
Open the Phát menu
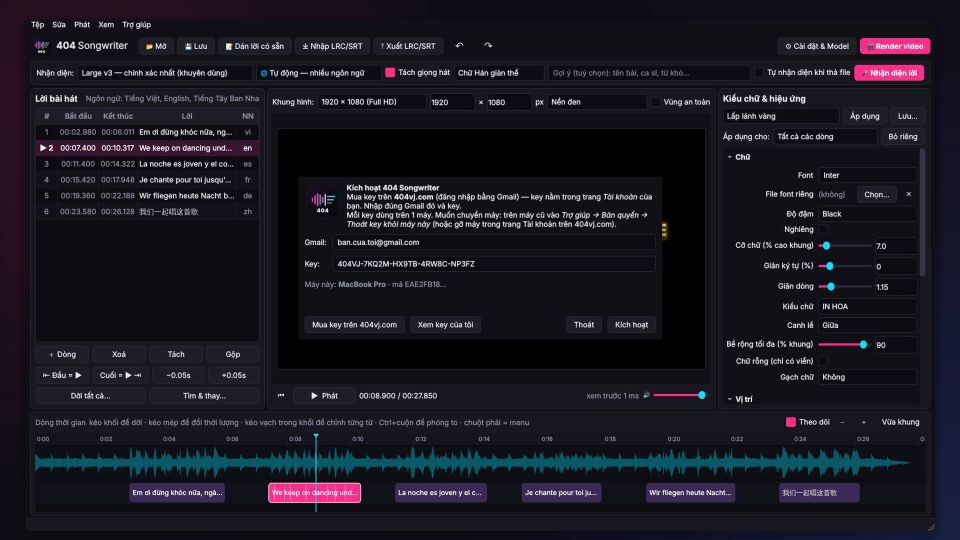click(82, 24)
